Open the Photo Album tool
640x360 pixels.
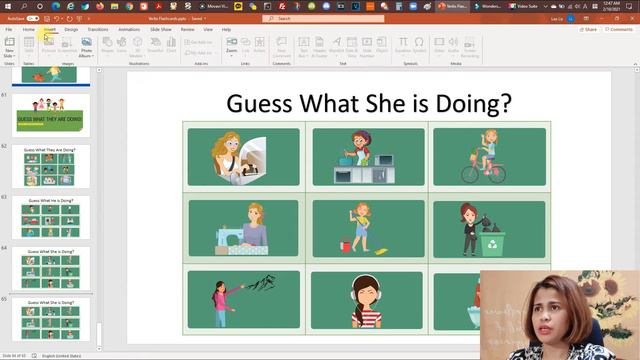tap(86, 47)
